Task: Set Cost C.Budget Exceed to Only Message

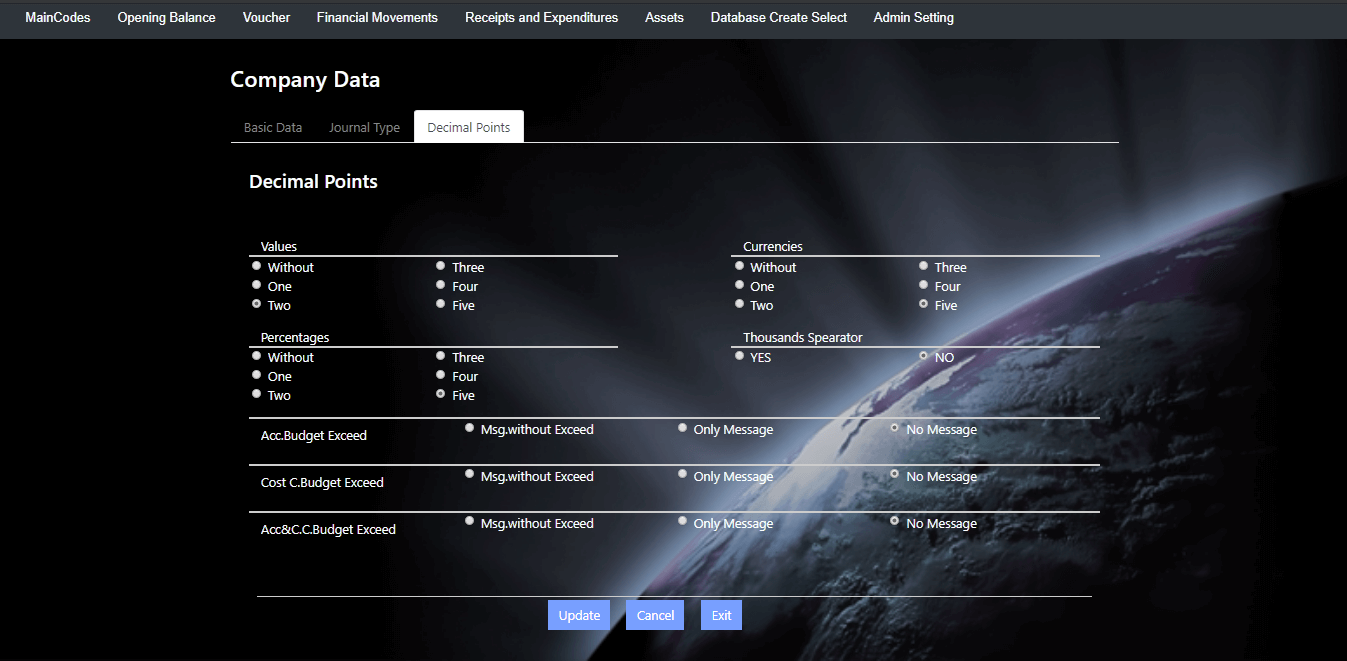Action: pos(683,475)
